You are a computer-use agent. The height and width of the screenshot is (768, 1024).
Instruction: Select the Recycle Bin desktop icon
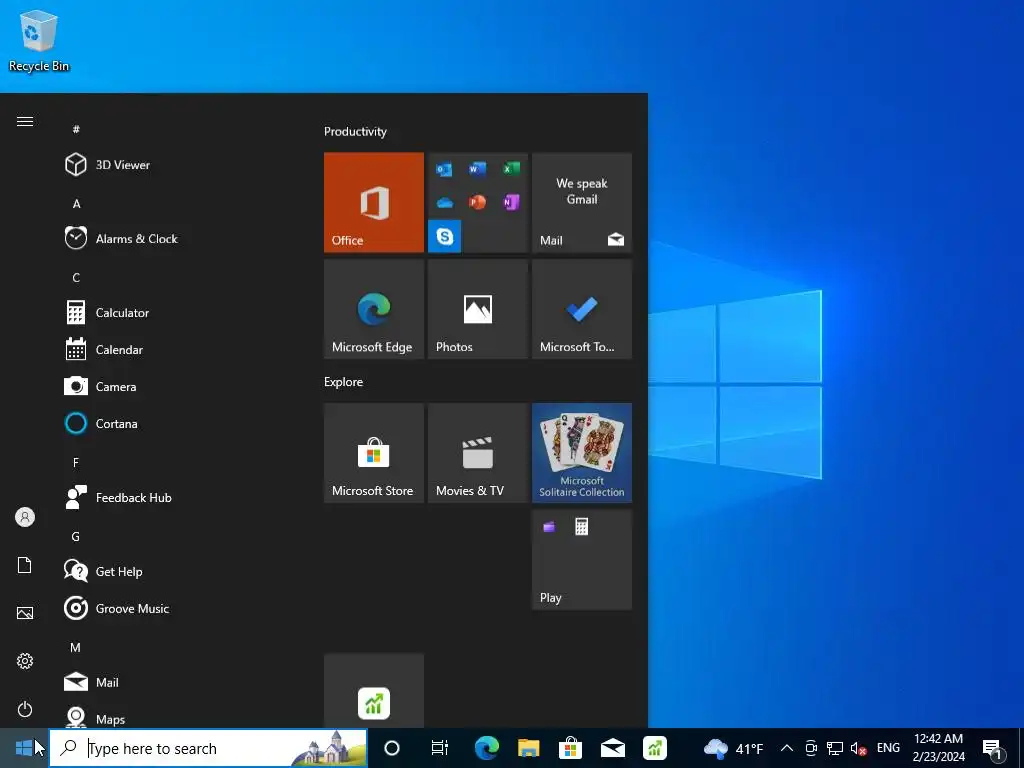[x=39, y=41]
